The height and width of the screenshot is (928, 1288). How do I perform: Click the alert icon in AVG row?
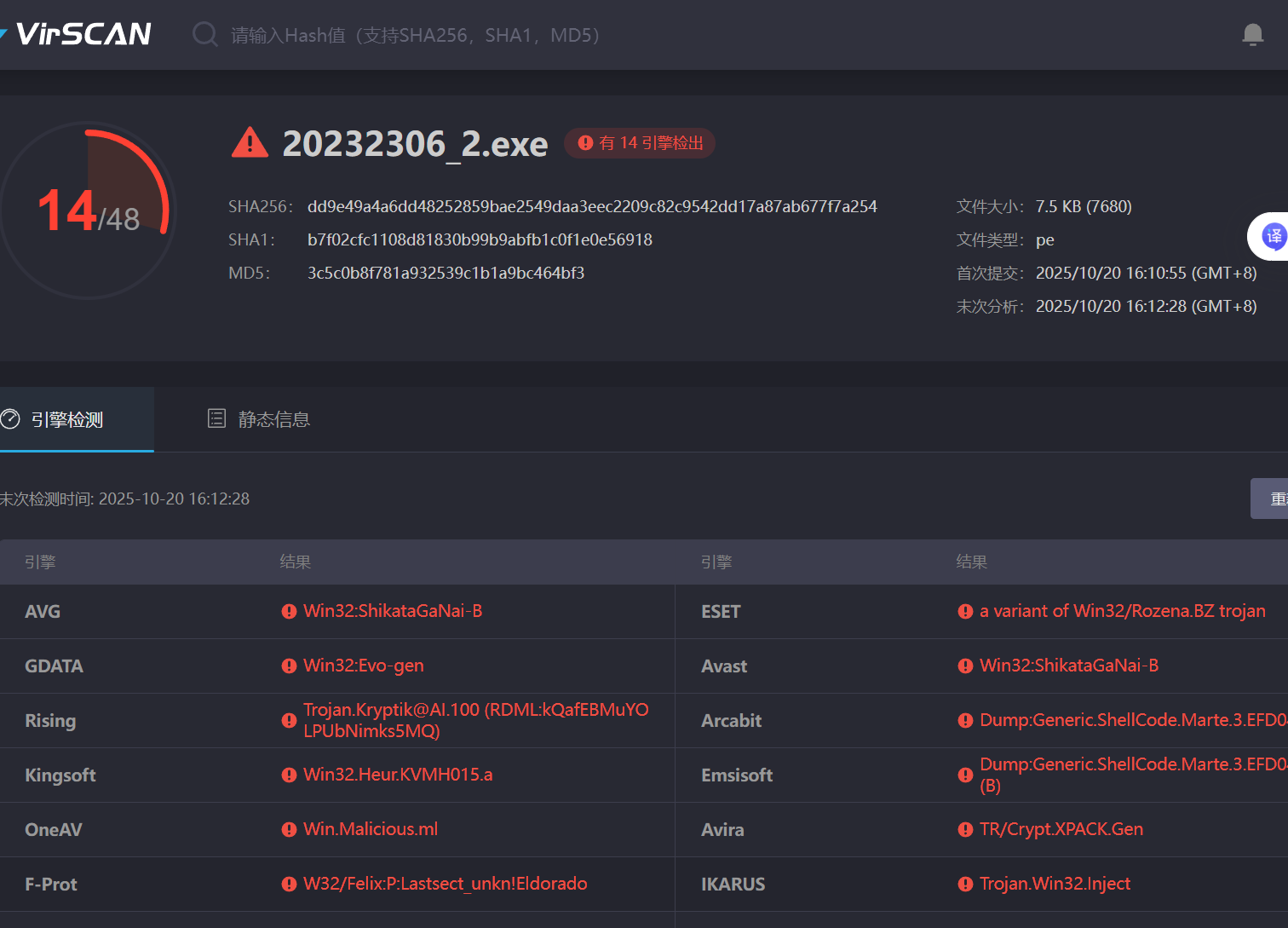[289, 611]
